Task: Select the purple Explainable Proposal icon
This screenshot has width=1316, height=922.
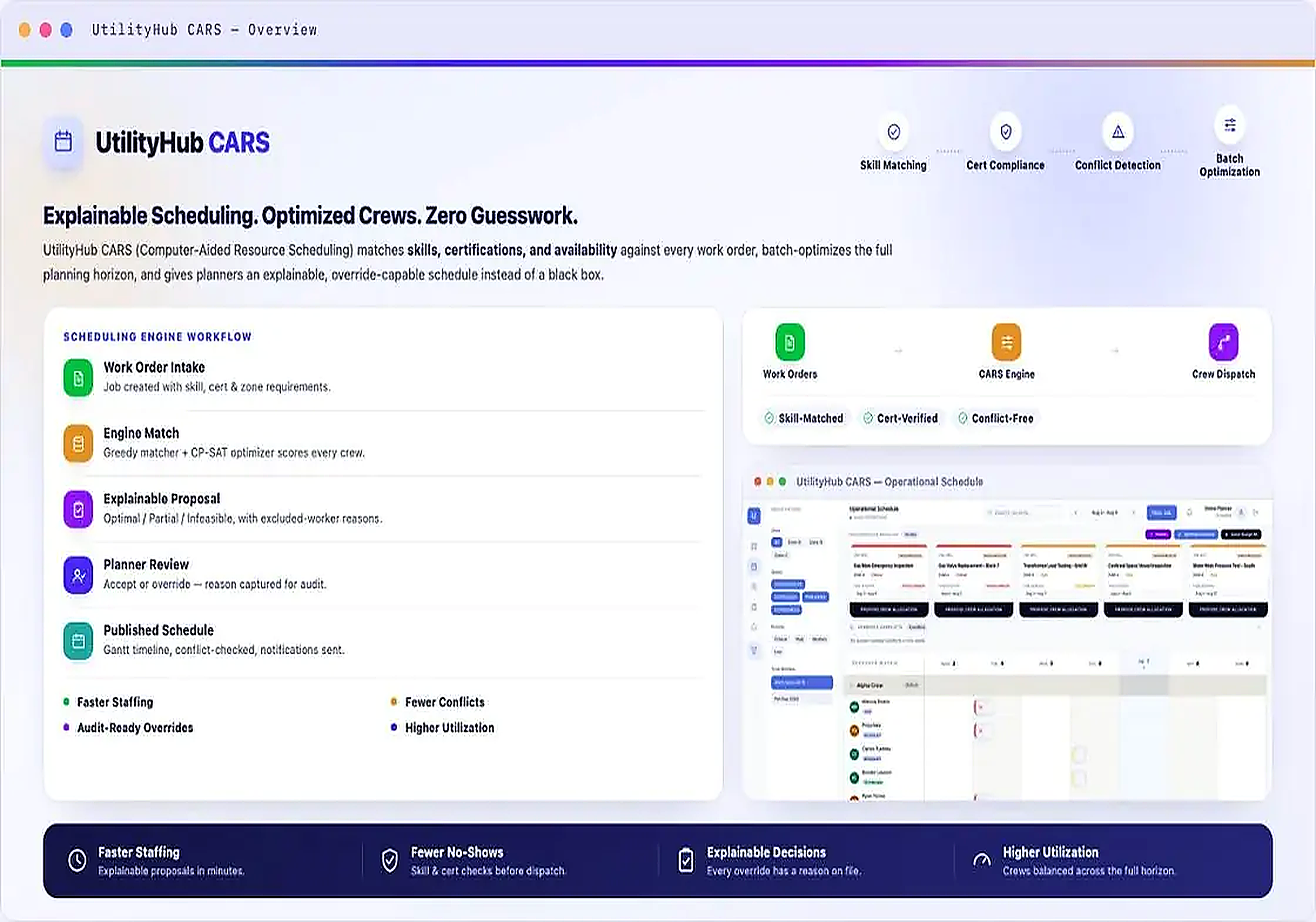Action: (x=78, y=510)
